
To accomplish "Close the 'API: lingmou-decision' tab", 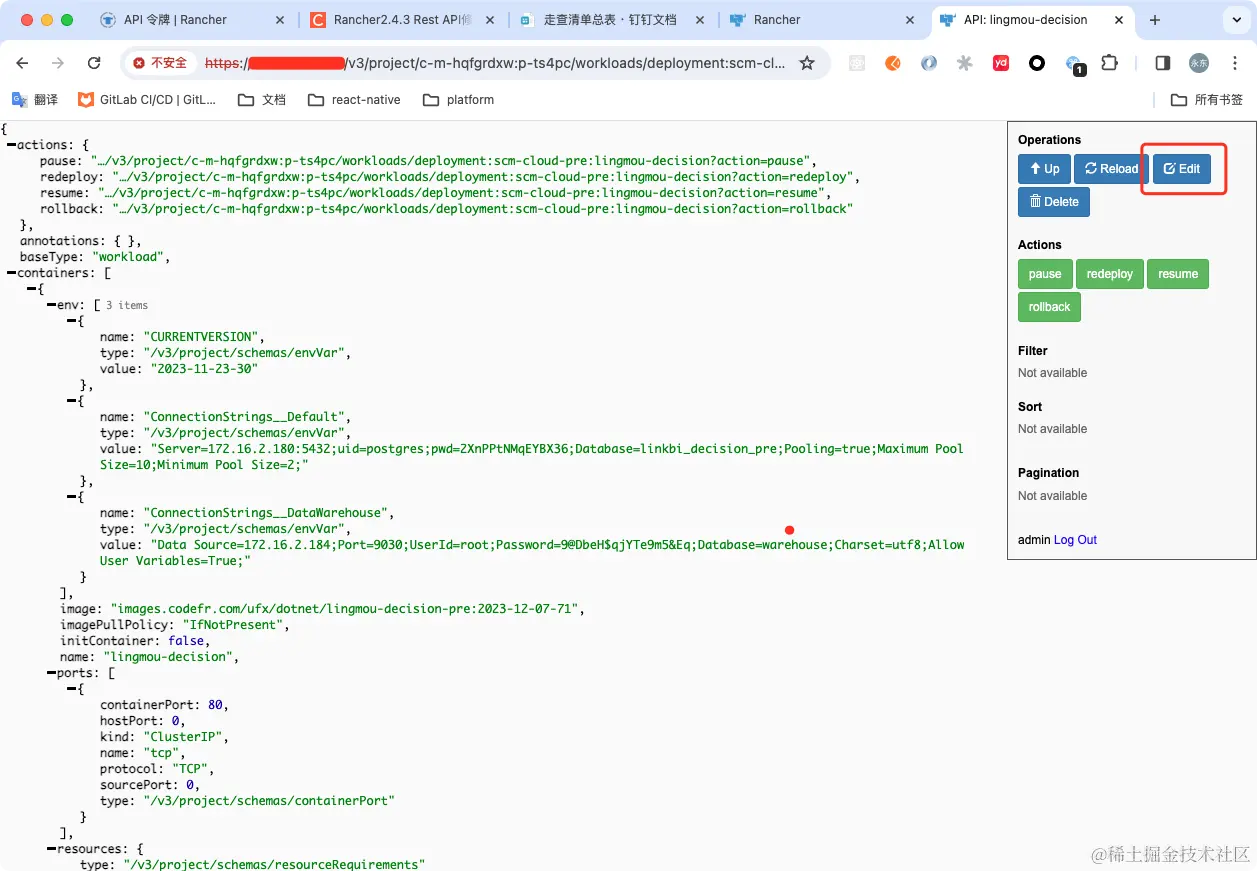I will (1117, 20).
